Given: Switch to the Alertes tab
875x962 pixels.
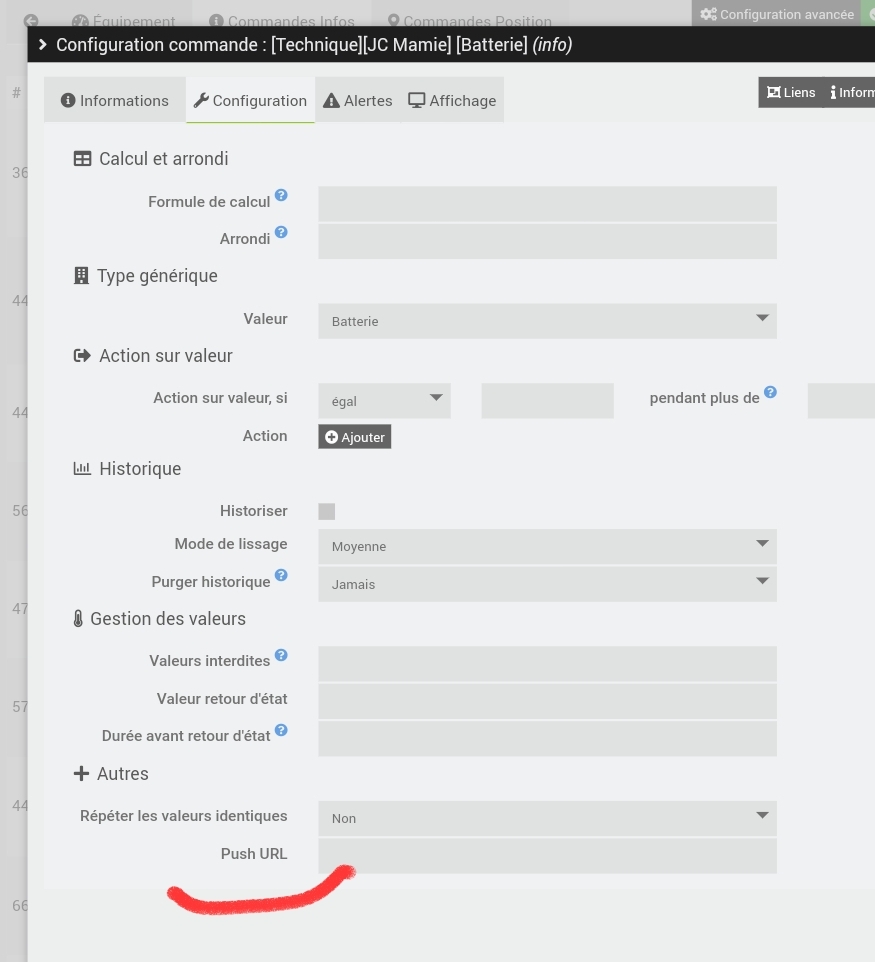Looking at the screenshot, I should coord(357,99).
